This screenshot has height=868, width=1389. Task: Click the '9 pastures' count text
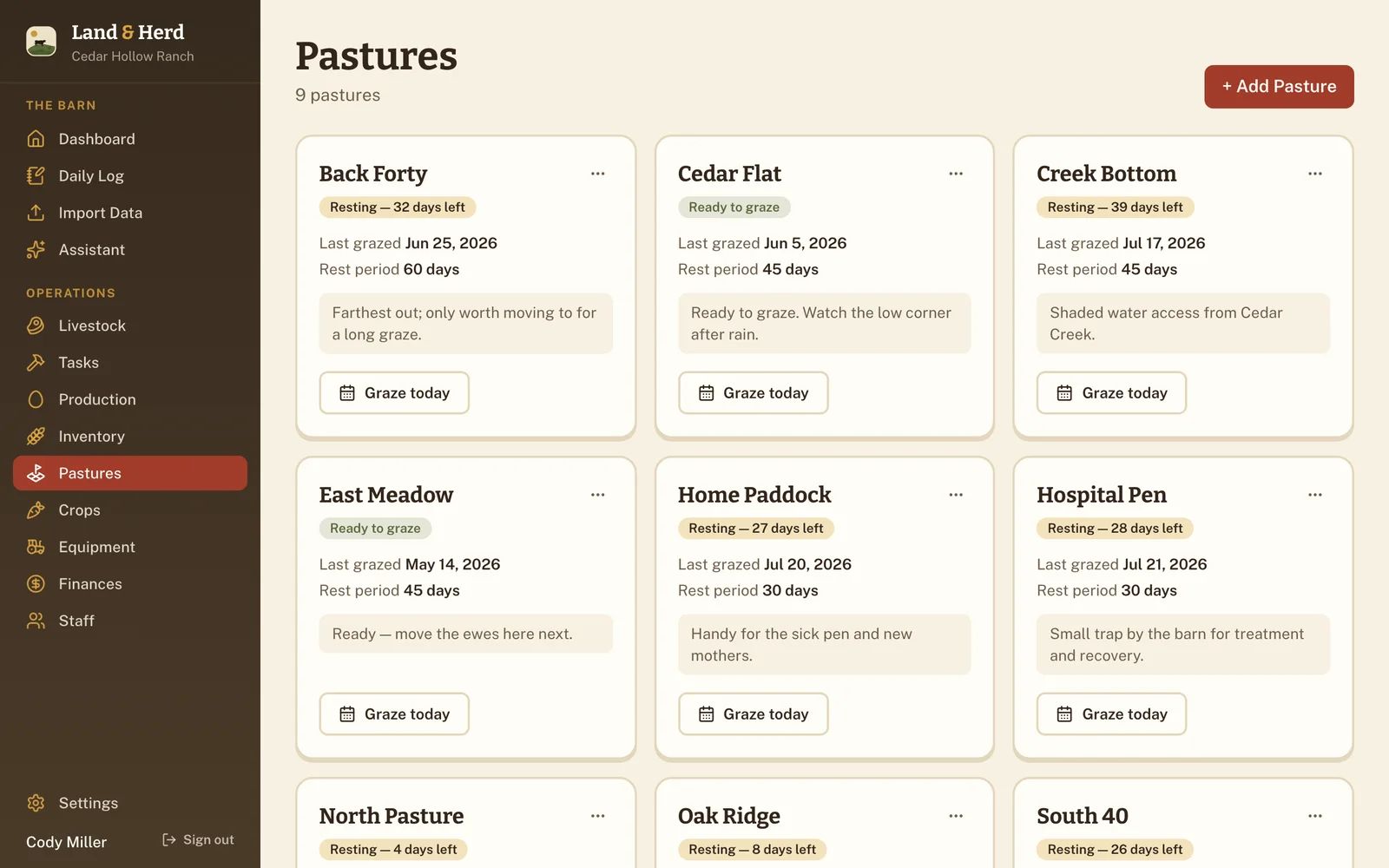pos(338,95)
